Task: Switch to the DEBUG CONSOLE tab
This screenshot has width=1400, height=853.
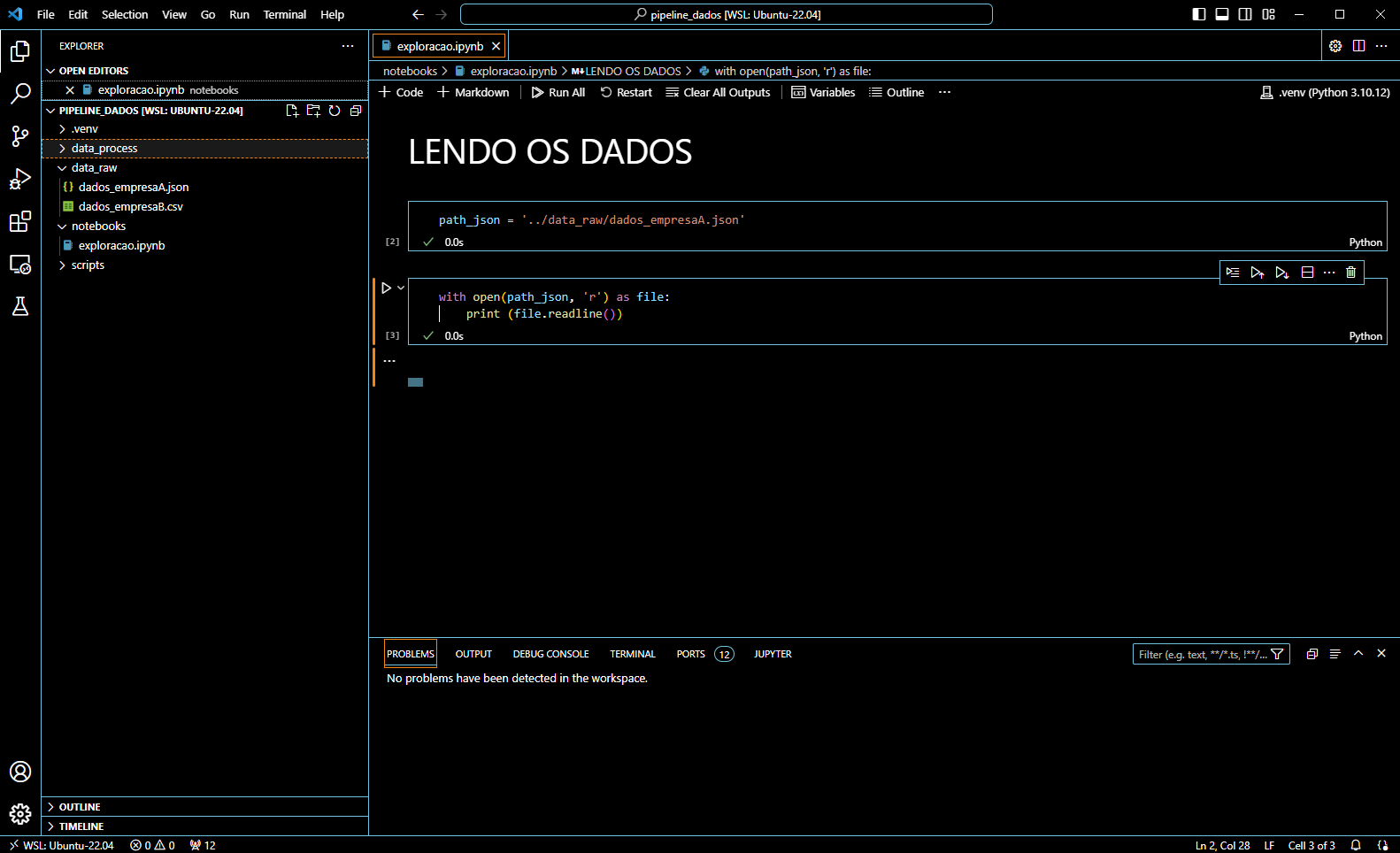Action: (550, 654)
